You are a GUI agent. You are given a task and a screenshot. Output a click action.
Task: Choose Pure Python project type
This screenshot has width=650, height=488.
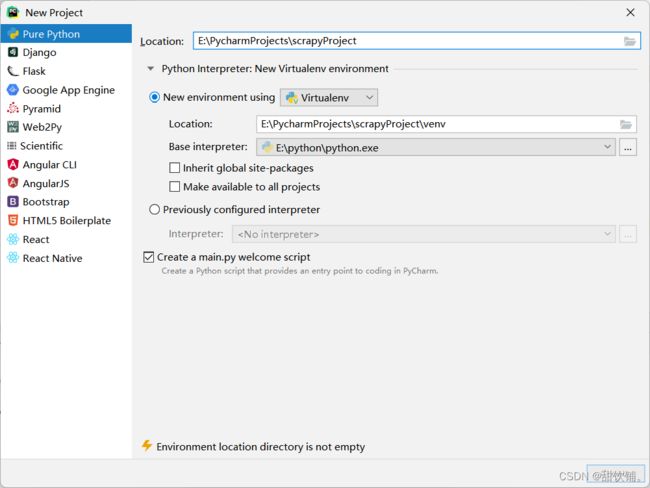point(66,34)
